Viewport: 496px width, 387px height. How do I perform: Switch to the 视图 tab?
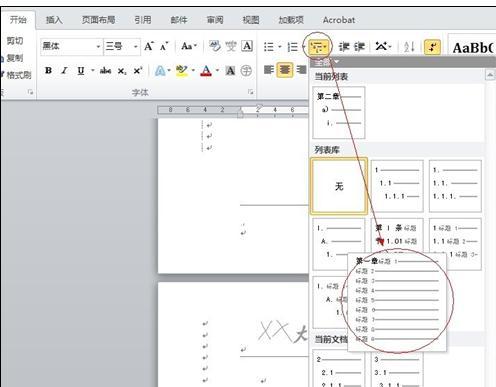[251, 20]
